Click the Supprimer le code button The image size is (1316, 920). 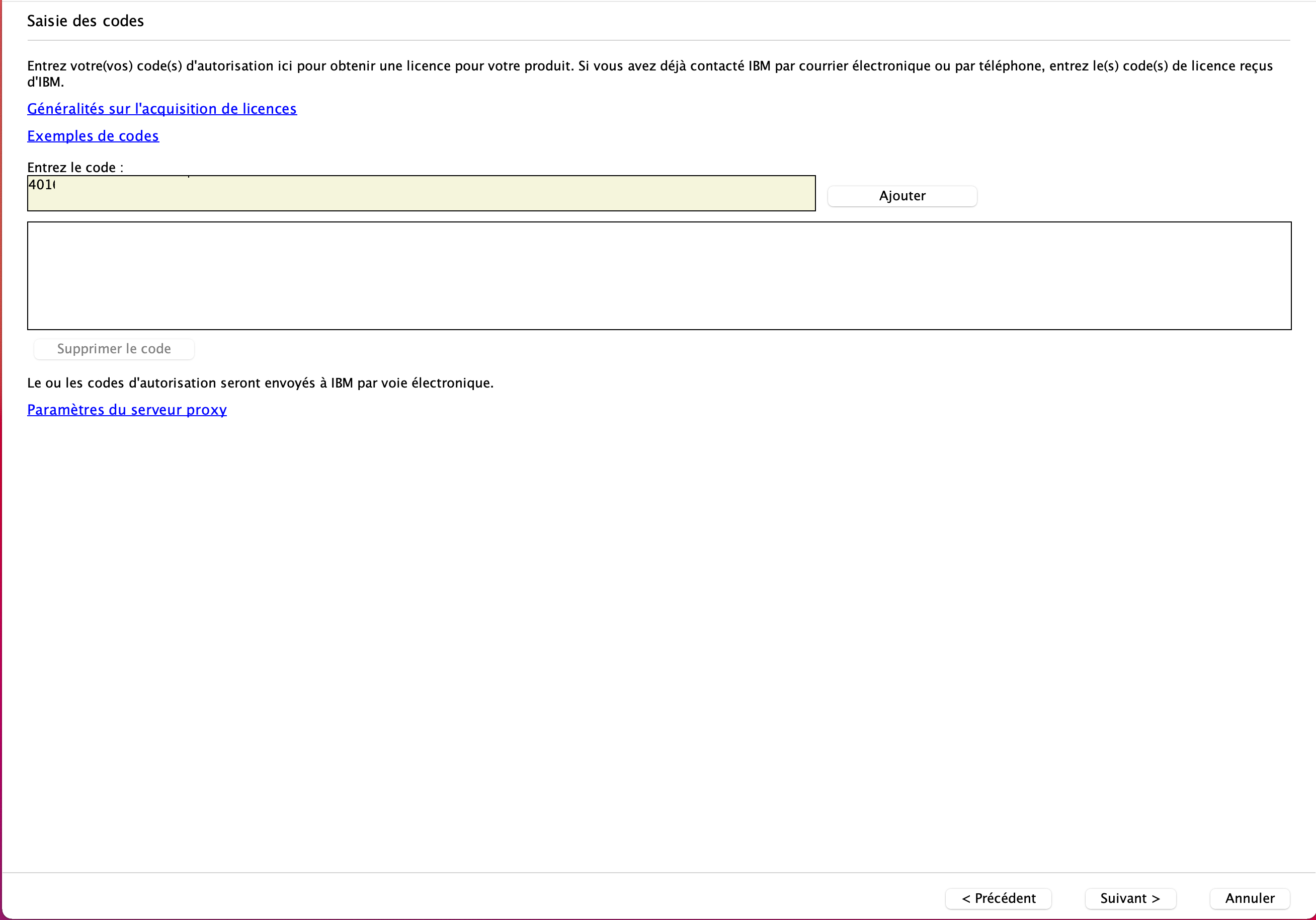point(114,349)
